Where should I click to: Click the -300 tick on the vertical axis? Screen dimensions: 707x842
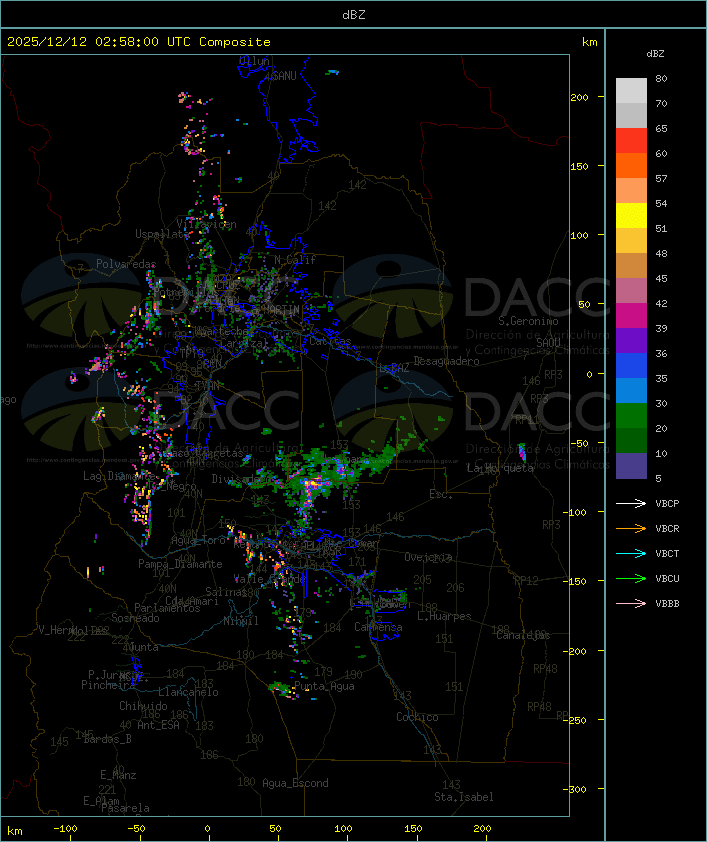(x=577, y=789)
